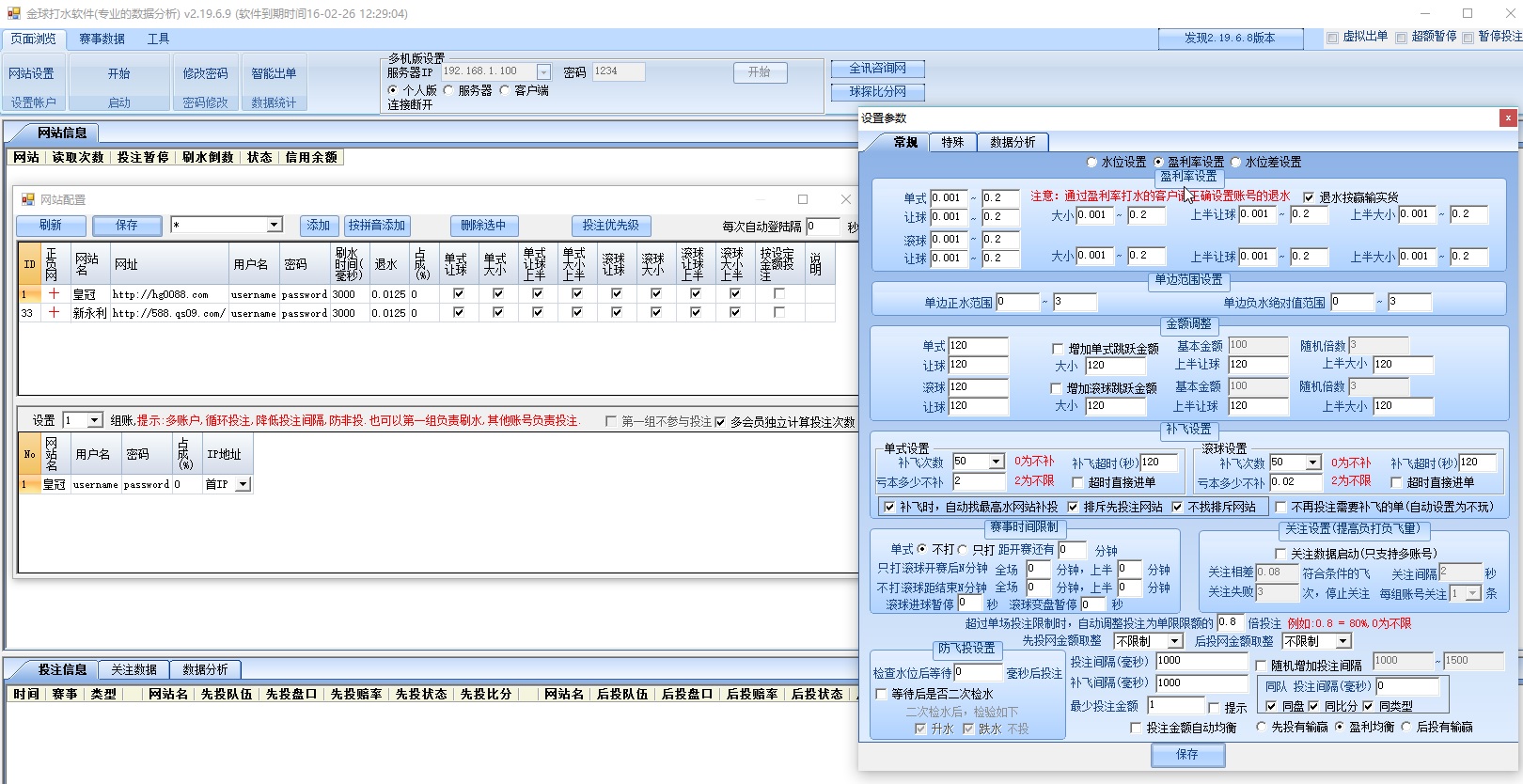Open 网站设置 in the main toolbar
The width and height of the screenshot is (1523, 784).
coord(32,73)
